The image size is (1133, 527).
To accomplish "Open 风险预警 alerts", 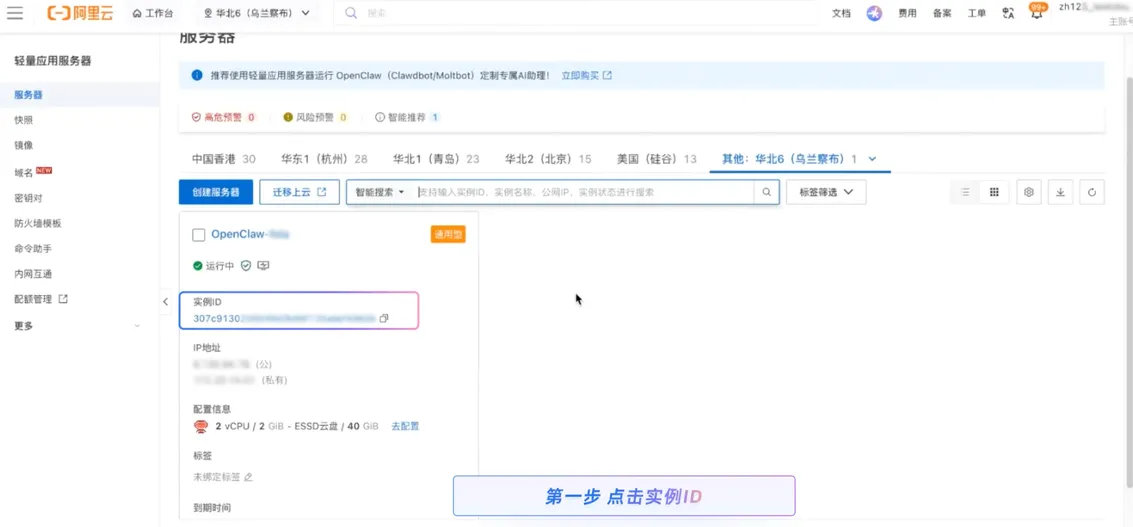I will (x=315, y=117).
